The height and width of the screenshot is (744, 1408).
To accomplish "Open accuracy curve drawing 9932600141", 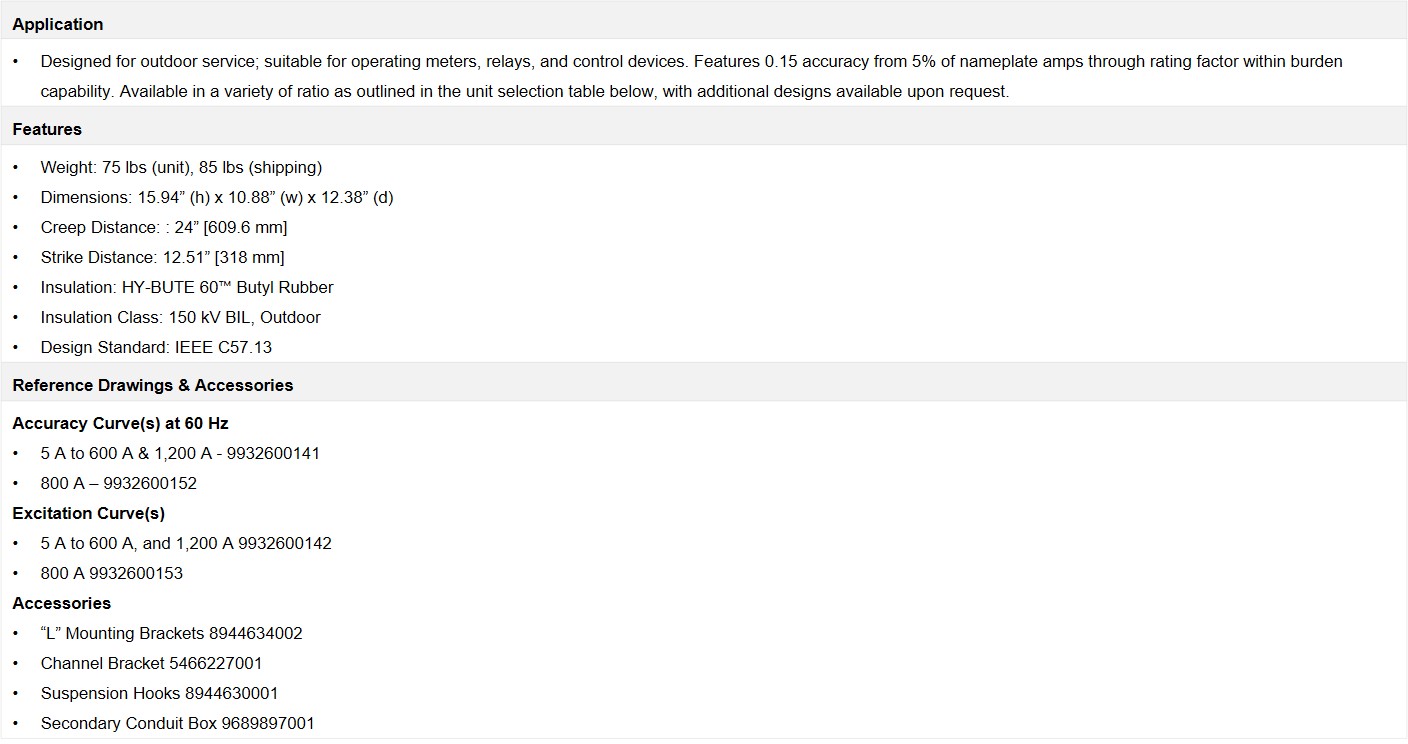I will pyautogui.click(x=273, y=453).
